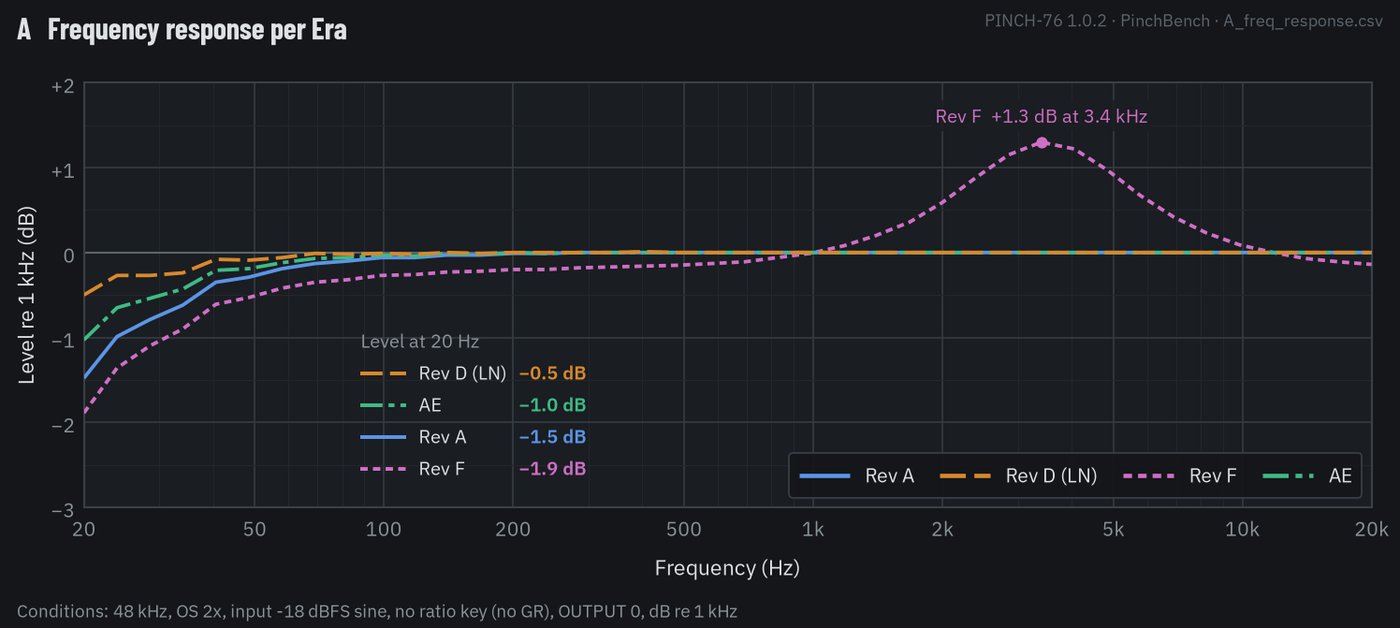Click the '+2' y-axis tick label
Screen dimensions: 1400x628
click(x=63, y=85)
